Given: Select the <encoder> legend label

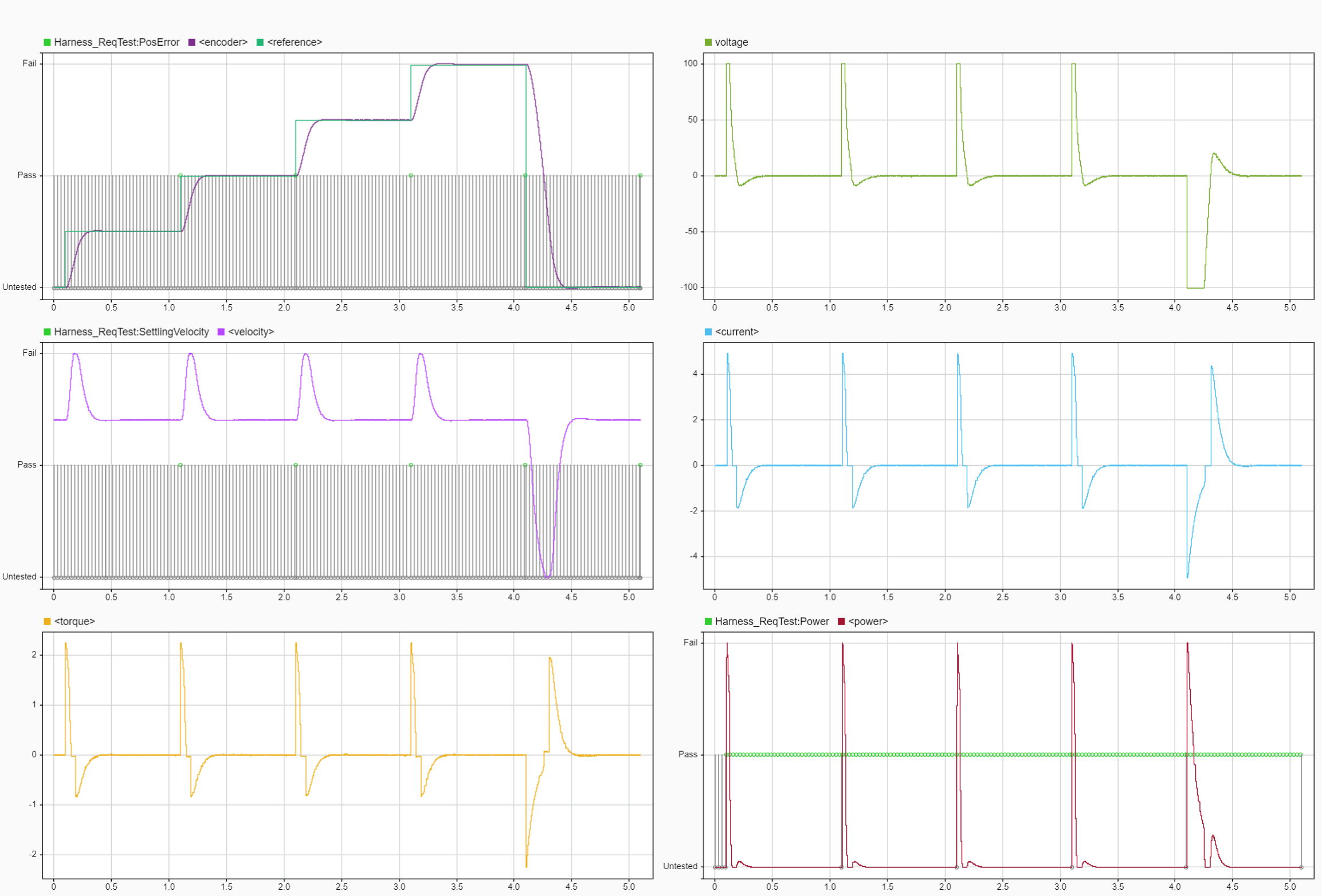Looking at the screenshot, I should [x=223, y=42].
